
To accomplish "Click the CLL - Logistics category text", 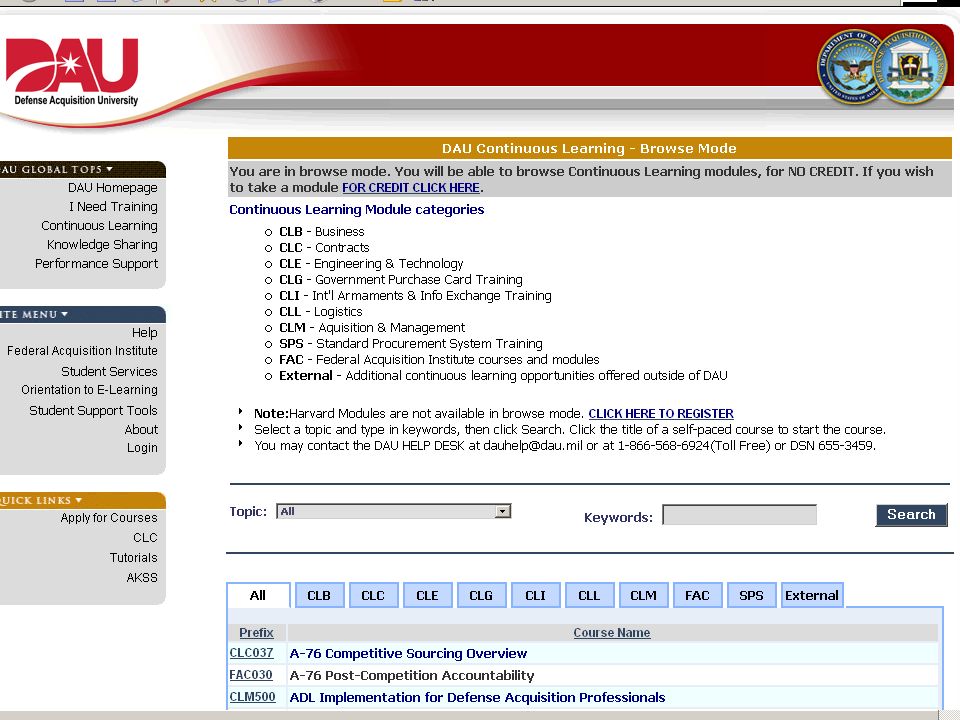I will click(x=321, y=312).
